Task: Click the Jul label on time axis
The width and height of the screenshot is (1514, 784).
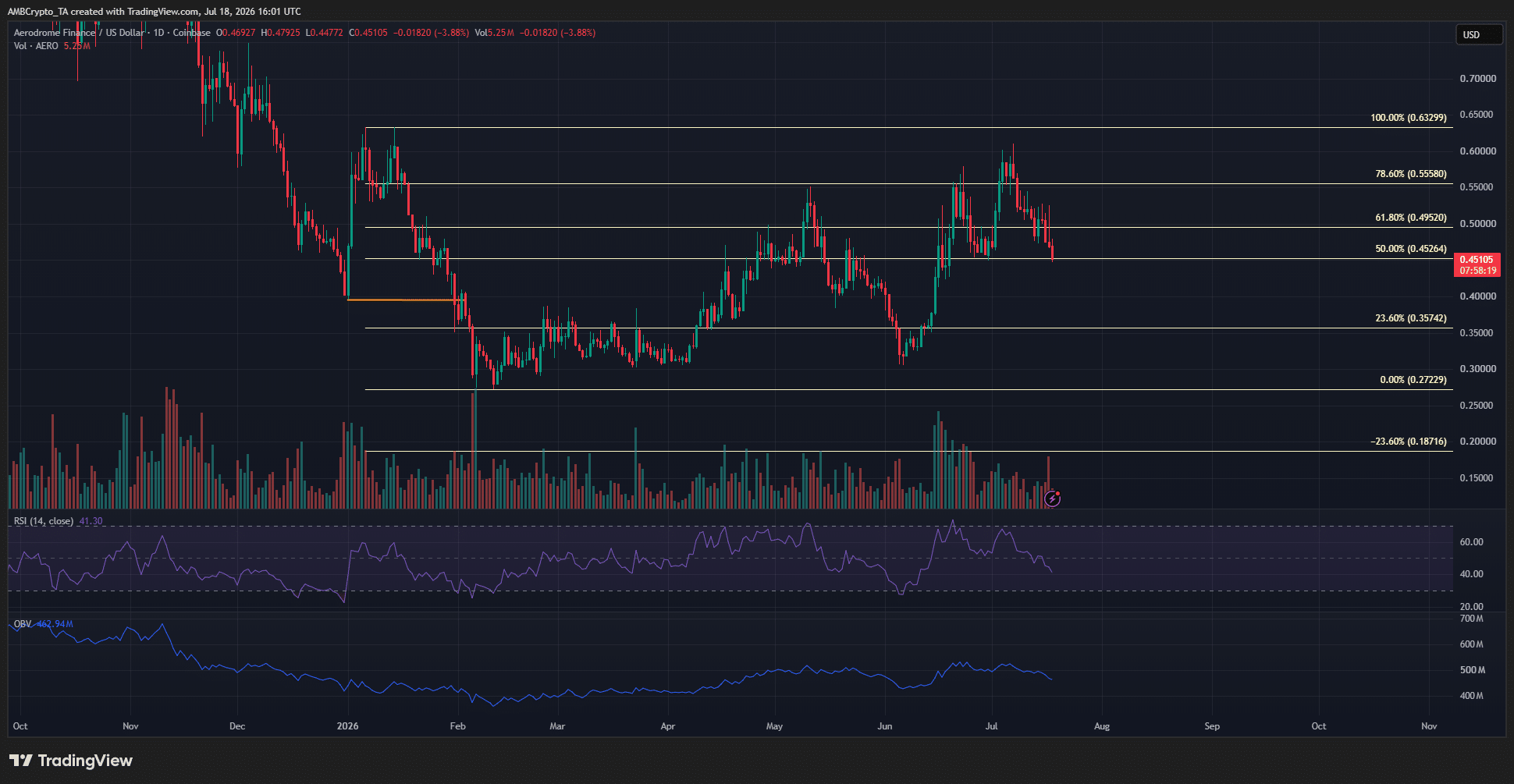Action: click(x=991, y=726)
